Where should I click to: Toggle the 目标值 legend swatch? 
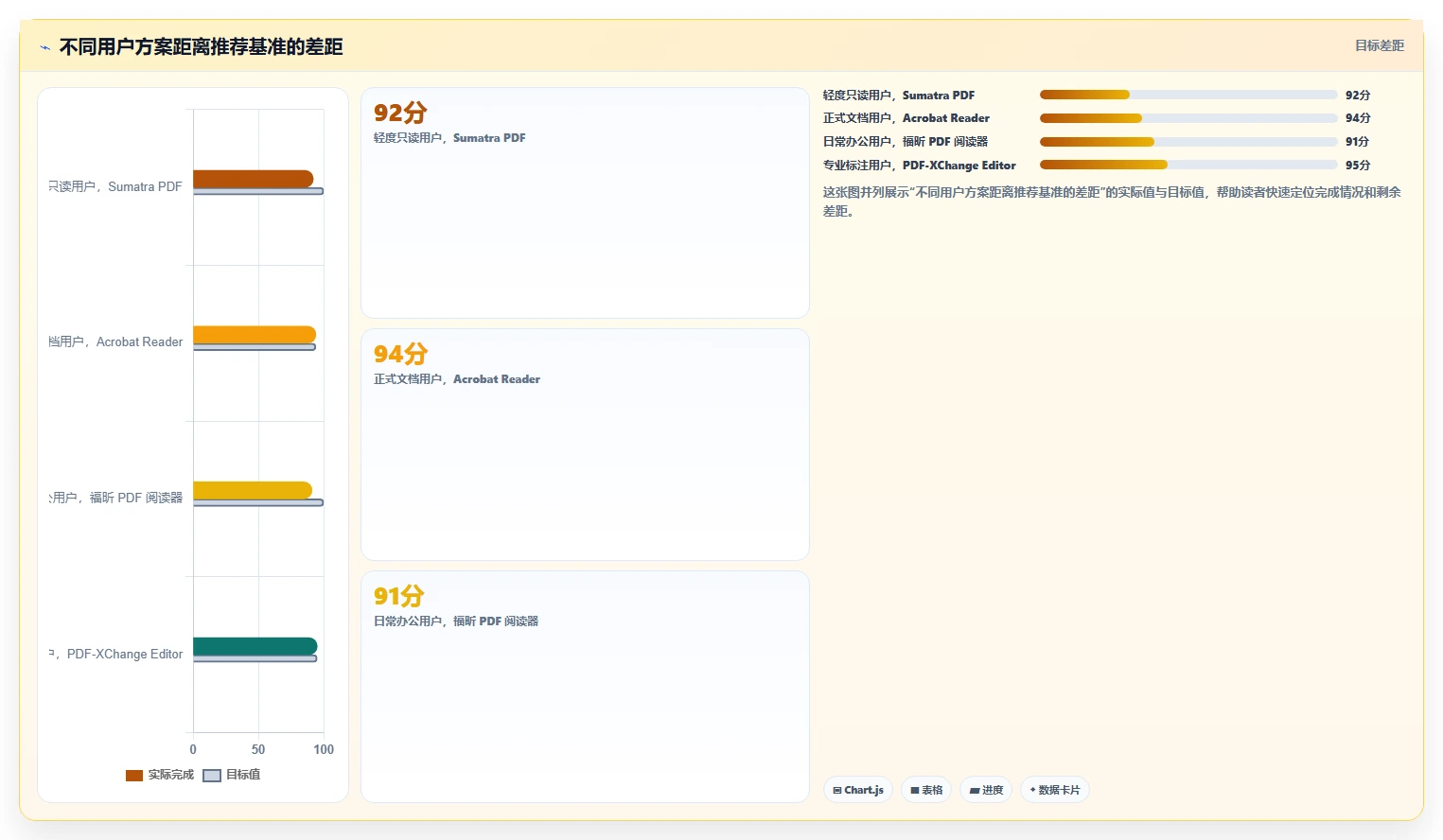tap(212, 776)
